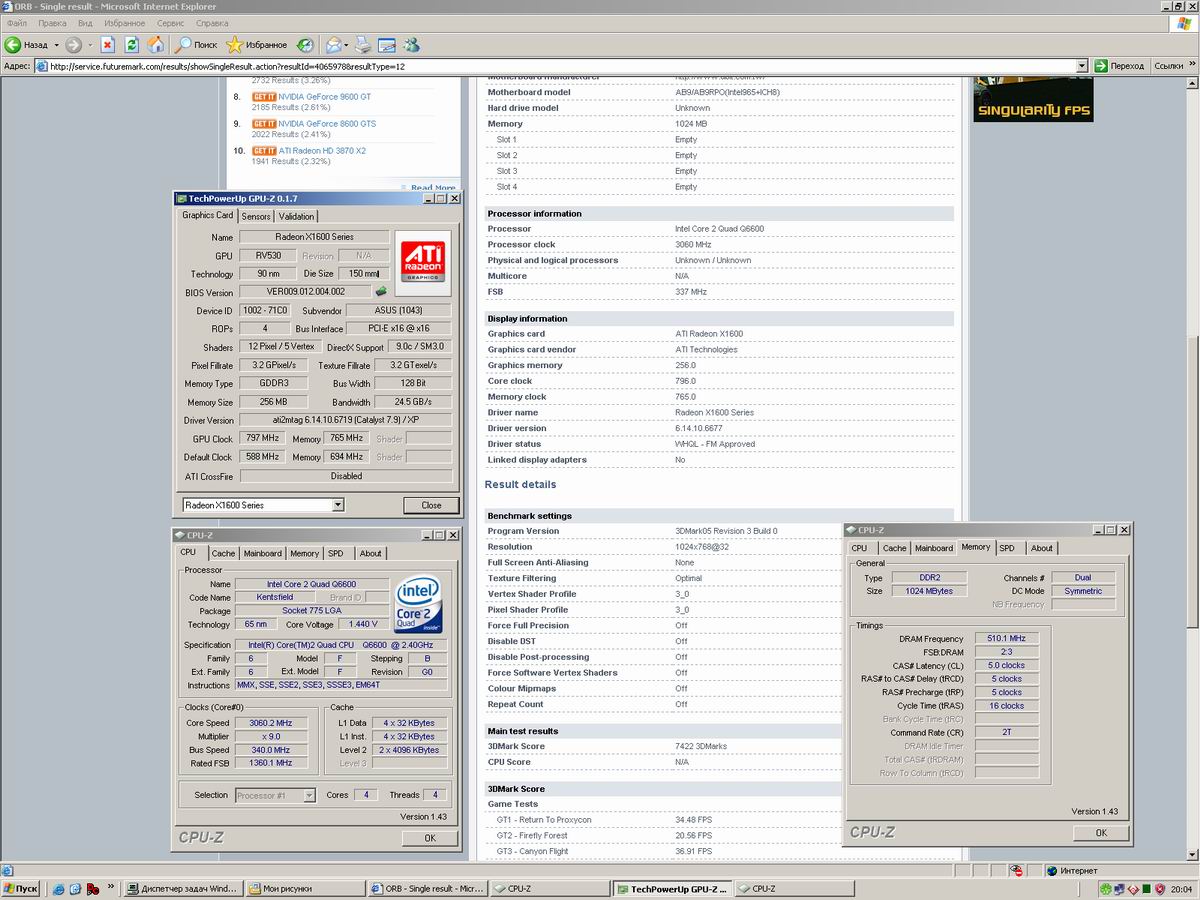Open the Mail button dropdown arrow
Viewport: 1200px width, 900px height.
click(x=346, y=45)
